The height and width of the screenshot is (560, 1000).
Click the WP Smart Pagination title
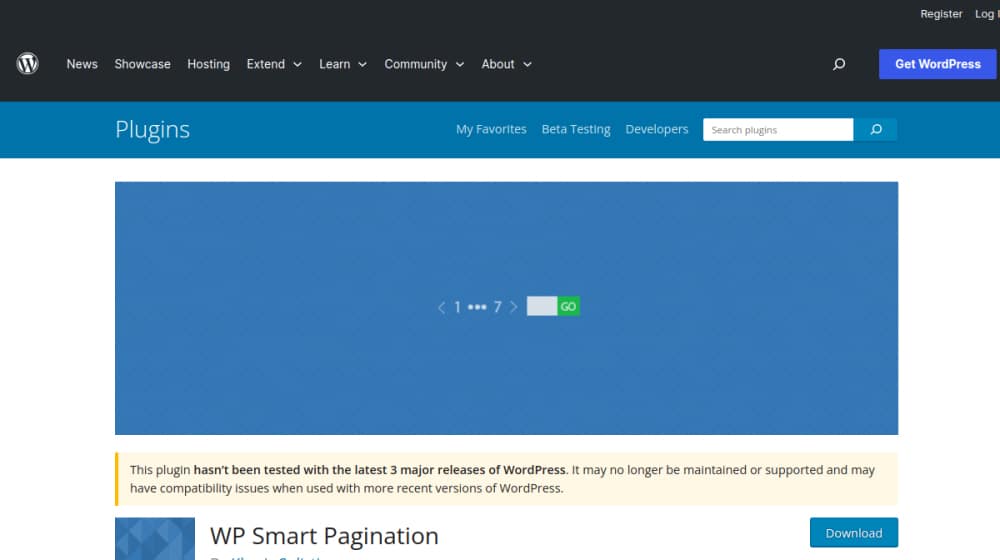point(324,536)
